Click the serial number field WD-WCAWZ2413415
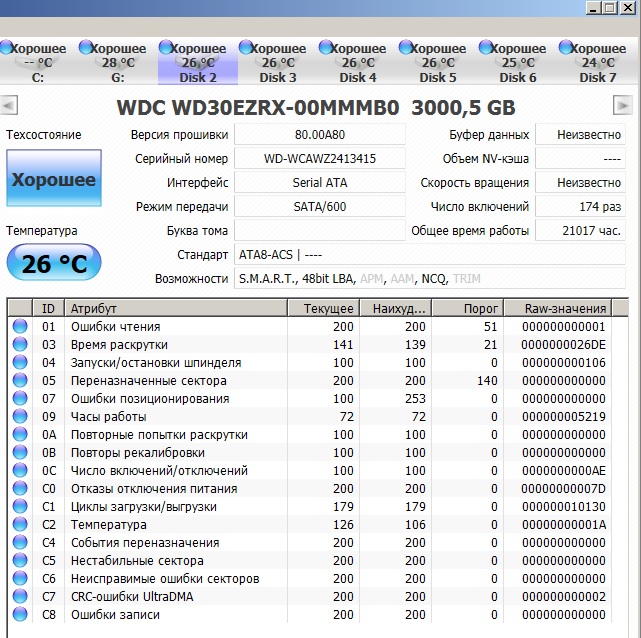The width and height of the screenshot is (641, 638). (319, 159)
